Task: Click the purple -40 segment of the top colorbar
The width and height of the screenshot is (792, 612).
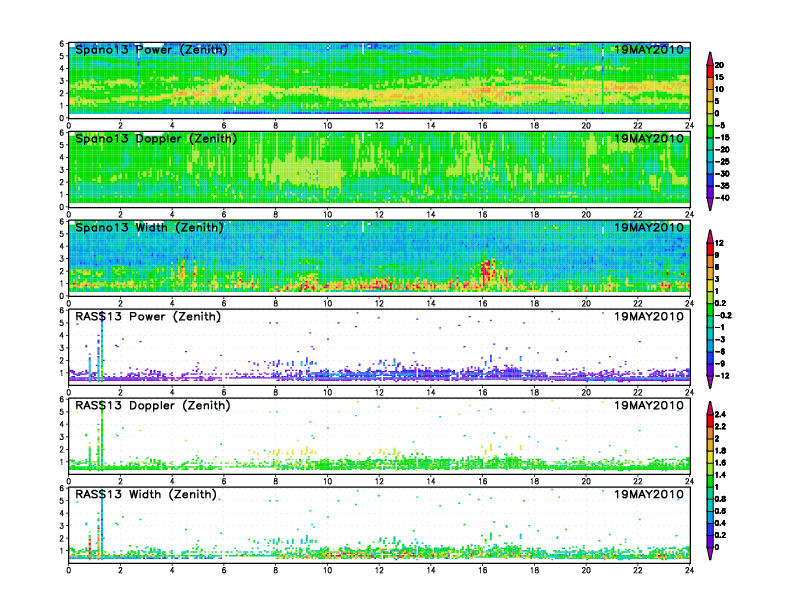Action: tap(710, 192)
